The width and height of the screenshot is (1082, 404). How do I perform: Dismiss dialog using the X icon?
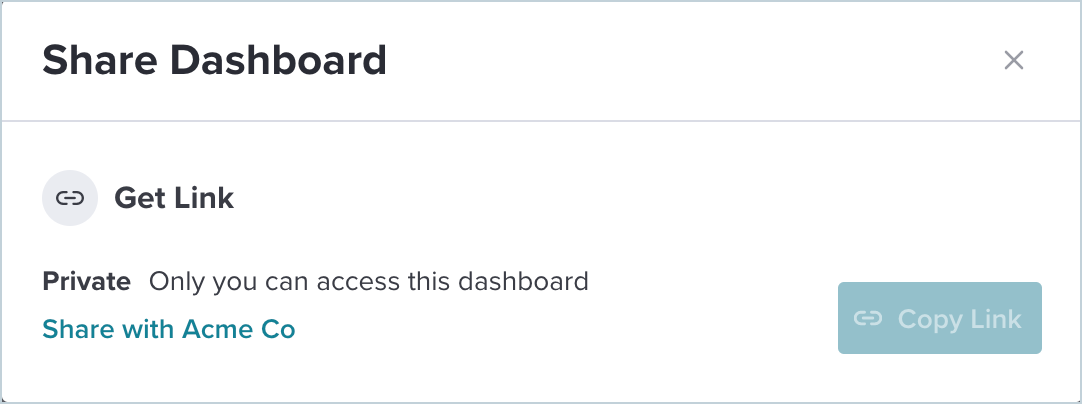(x=1014, y=60)
